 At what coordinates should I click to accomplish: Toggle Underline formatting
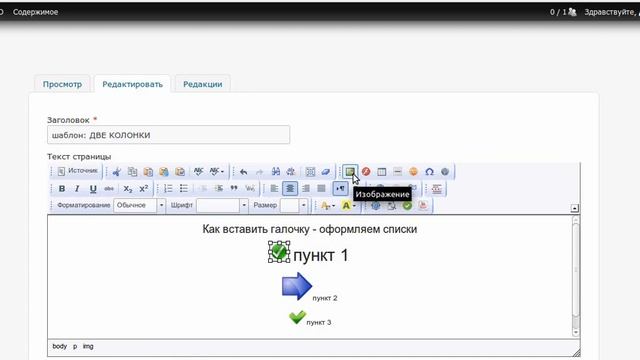click(93, 189)
